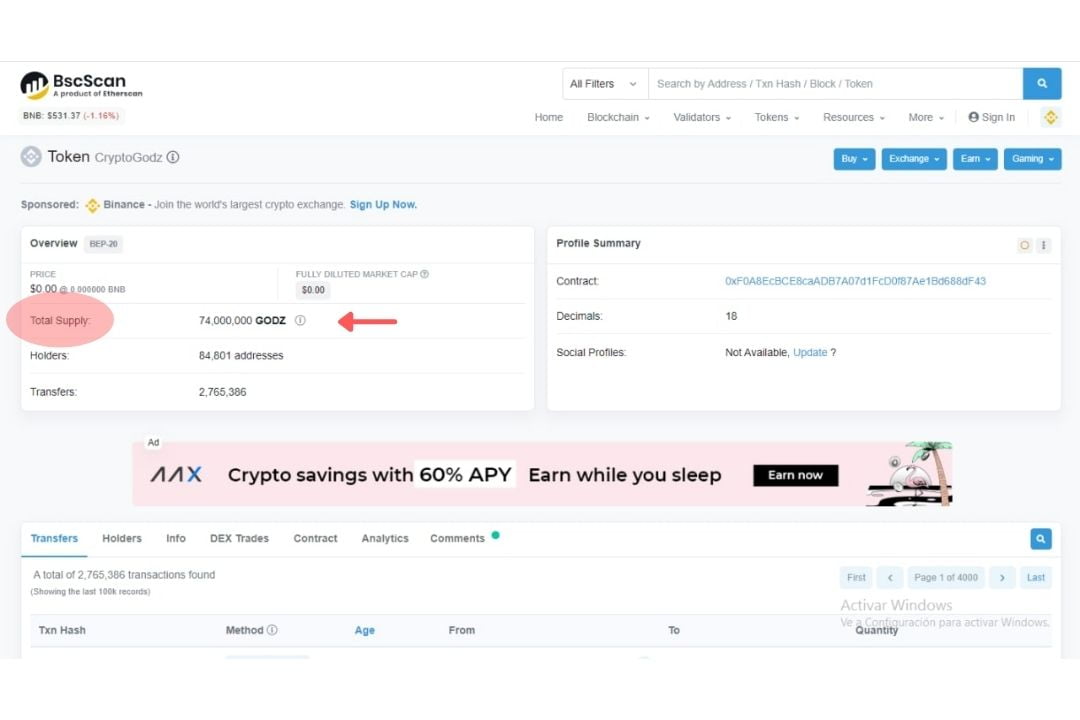Go to the next page arrow
This screenshot has height=720, width=1080.
tap(1002, 577)
